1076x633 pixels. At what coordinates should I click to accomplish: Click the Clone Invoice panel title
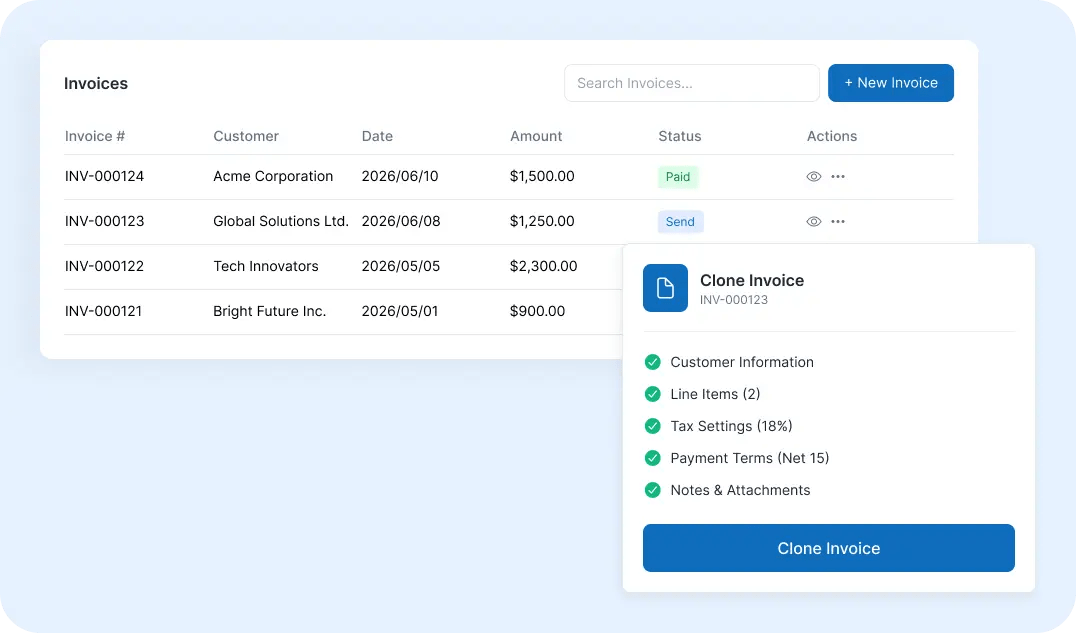click(752, 280)
